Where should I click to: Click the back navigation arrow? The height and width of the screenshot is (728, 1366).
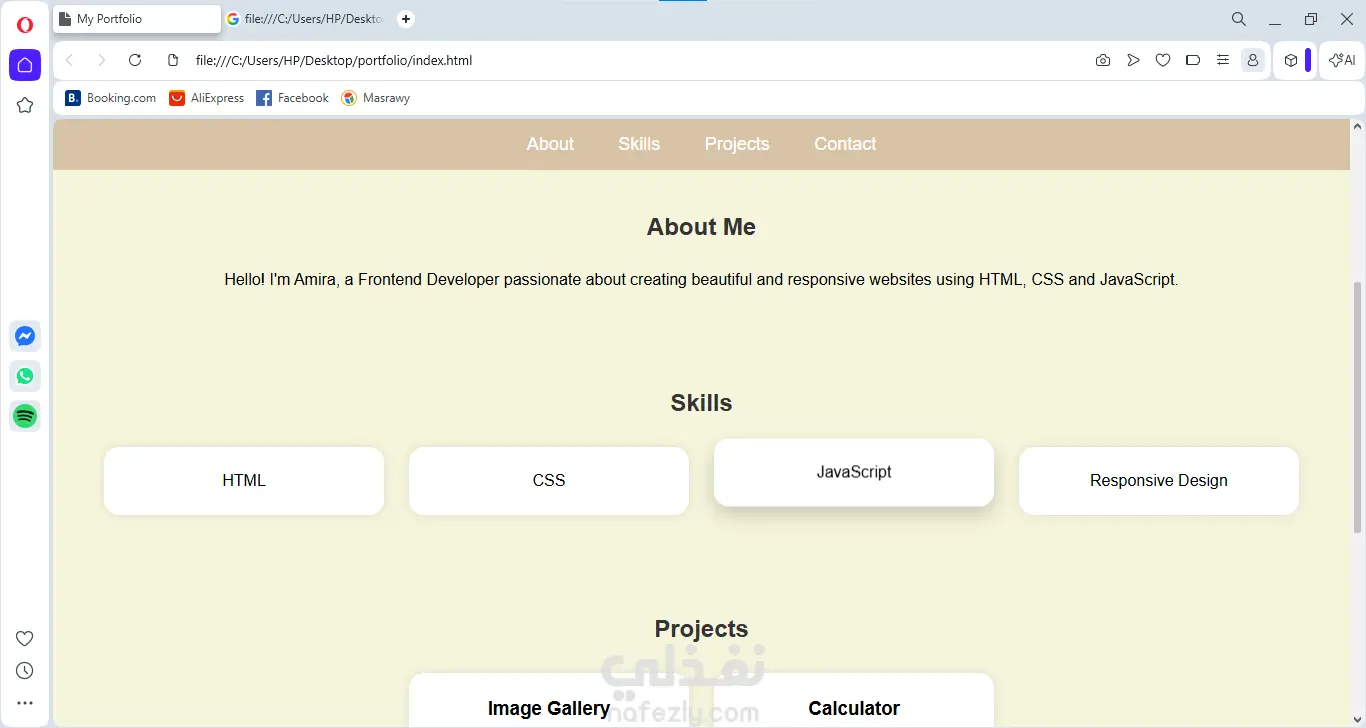click(69, 60)
